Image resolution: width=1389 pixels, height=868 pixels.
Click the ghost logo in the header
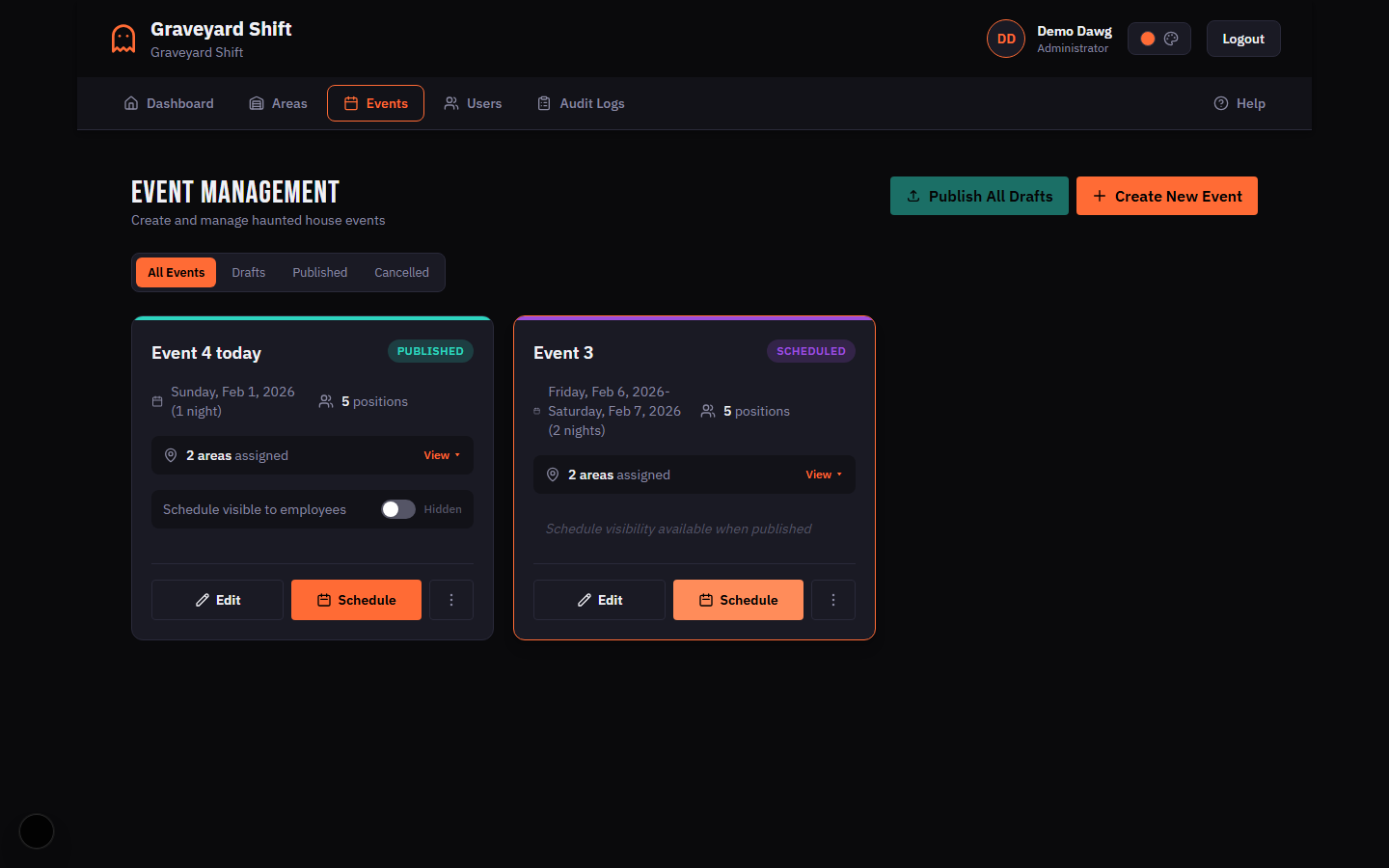pyautogui.click(x=123, y=38)
